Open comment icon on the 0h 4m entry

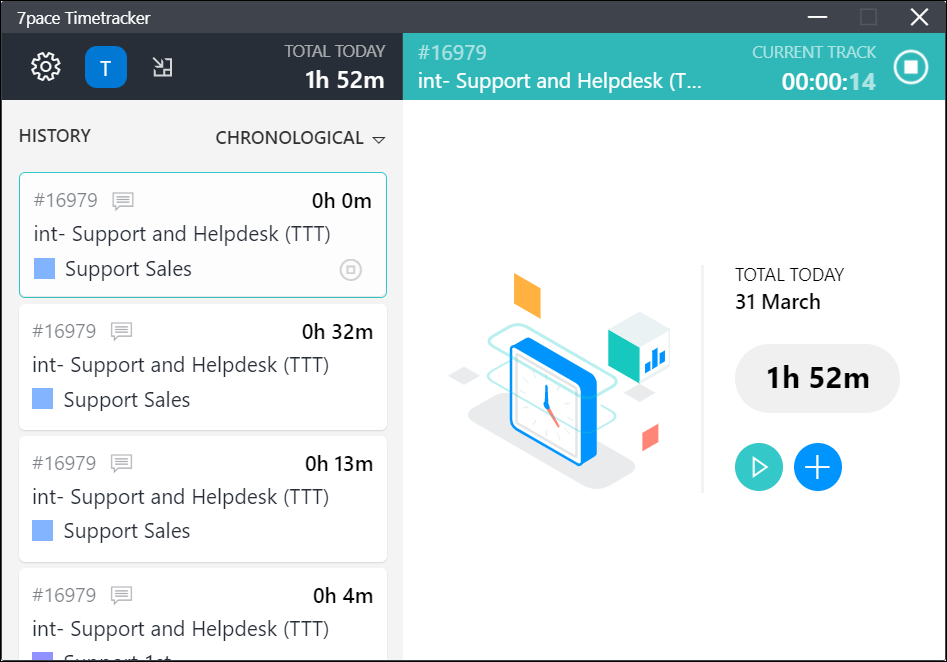click(x=121, y=595)
